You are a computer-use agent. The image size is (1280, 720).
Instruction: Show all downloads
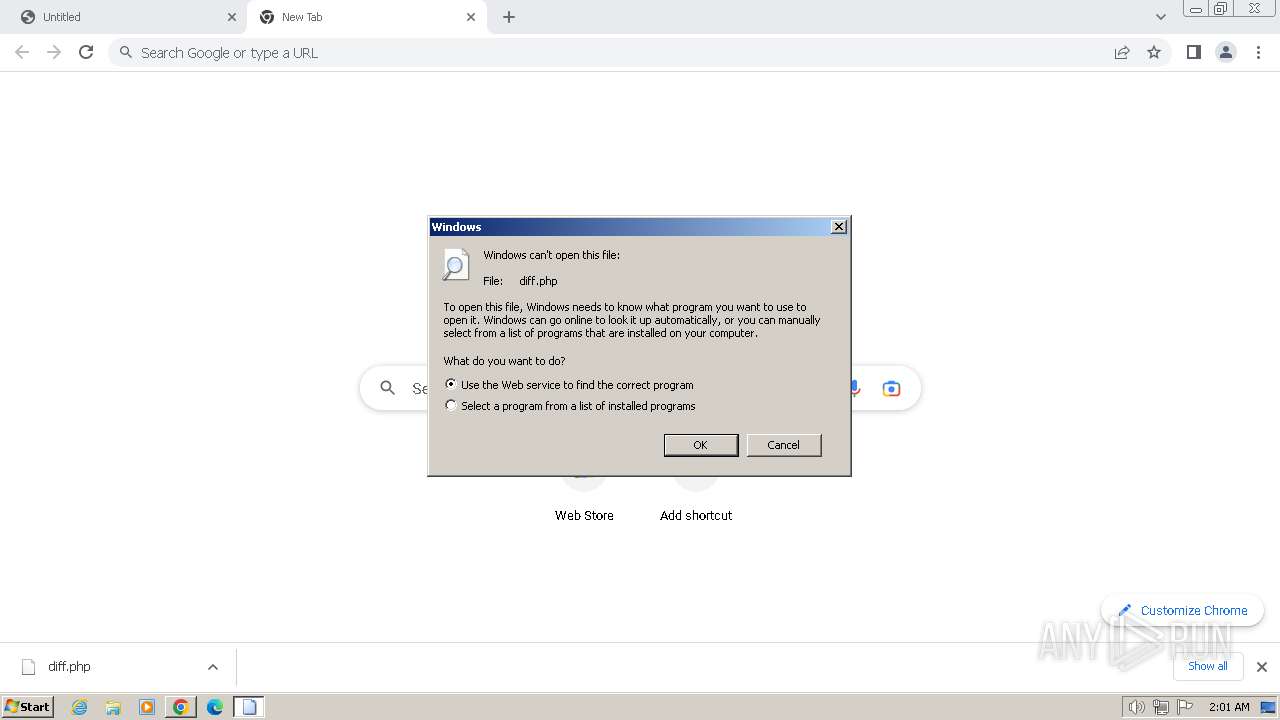pos(1208,666)
